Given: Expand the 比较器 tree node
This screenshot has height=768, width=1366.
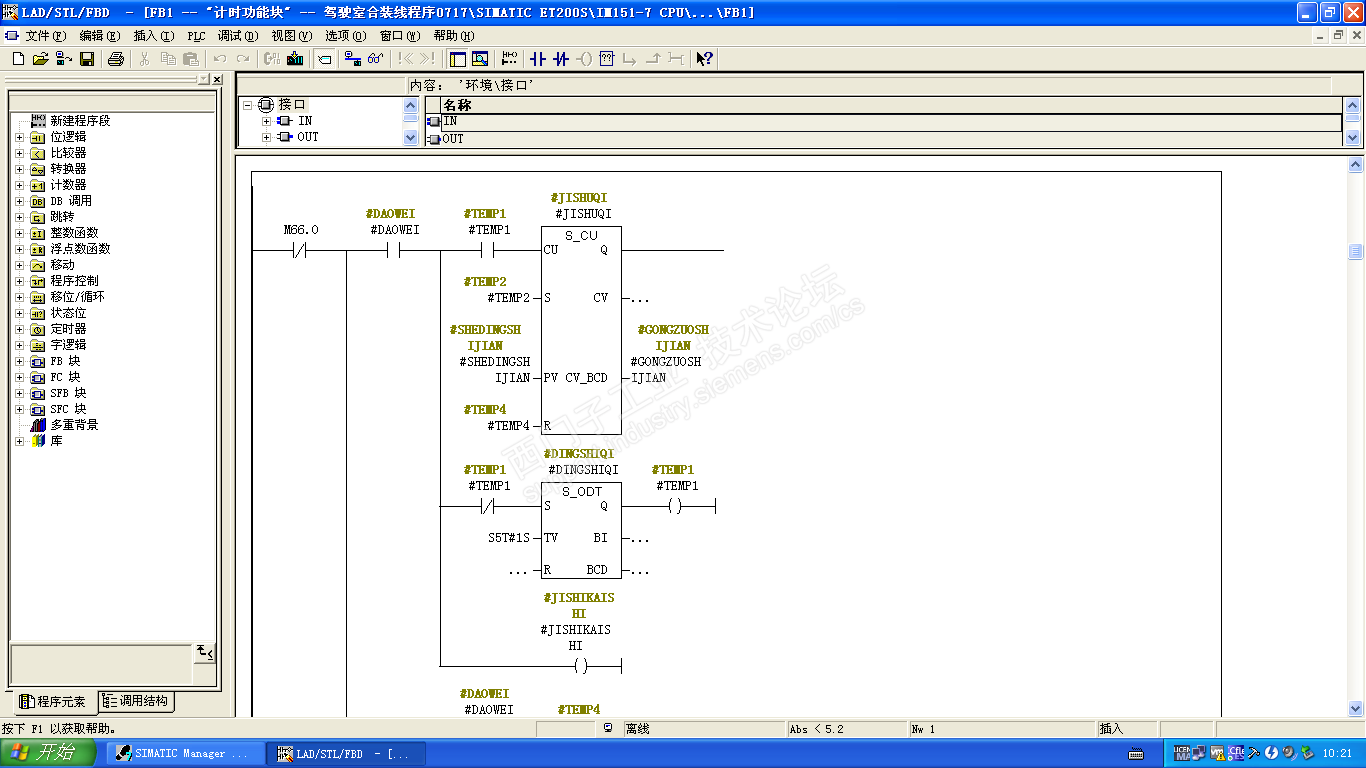Looking at the screenshot, I should (19, 153).
